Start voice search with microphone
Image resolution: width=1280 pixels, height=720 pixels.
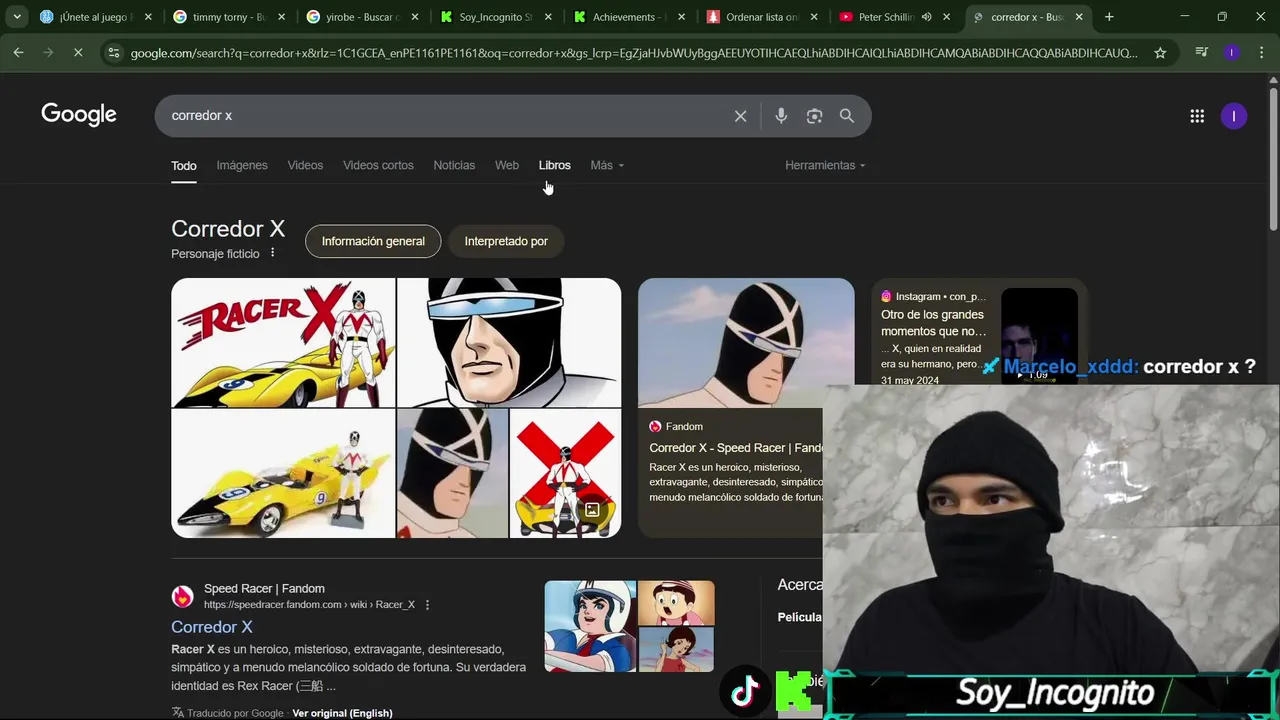[781, 116]
